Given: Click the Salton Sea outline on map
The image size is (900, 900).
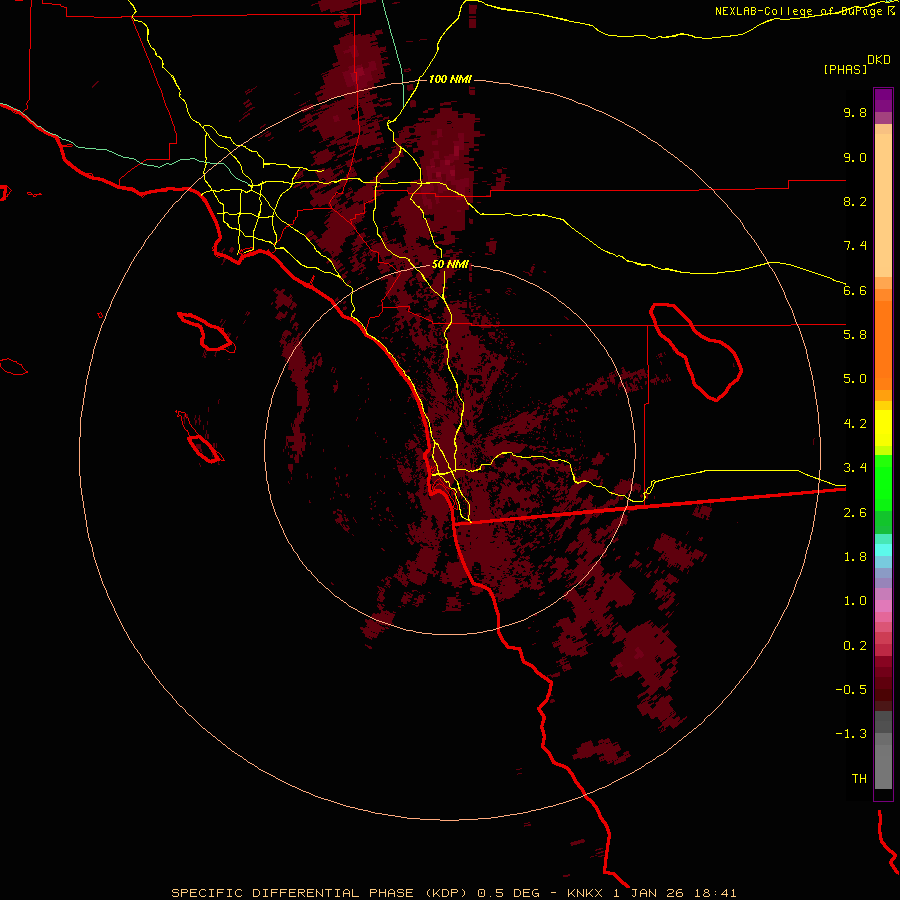Looking at the screenshot, I should click(696, 351).
